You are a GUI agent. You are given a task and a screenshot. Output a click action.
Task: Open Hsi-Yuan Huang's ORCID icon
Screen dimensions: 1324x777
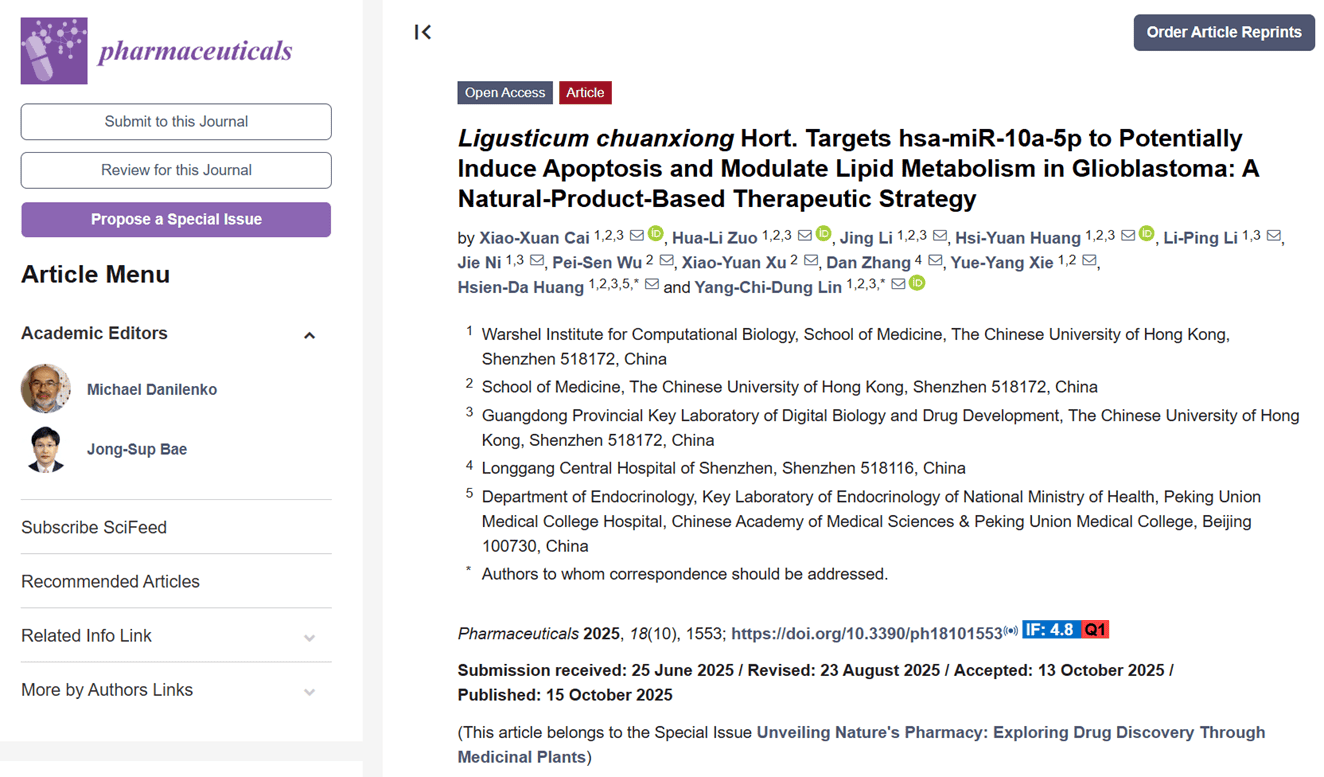point(1146,233)
